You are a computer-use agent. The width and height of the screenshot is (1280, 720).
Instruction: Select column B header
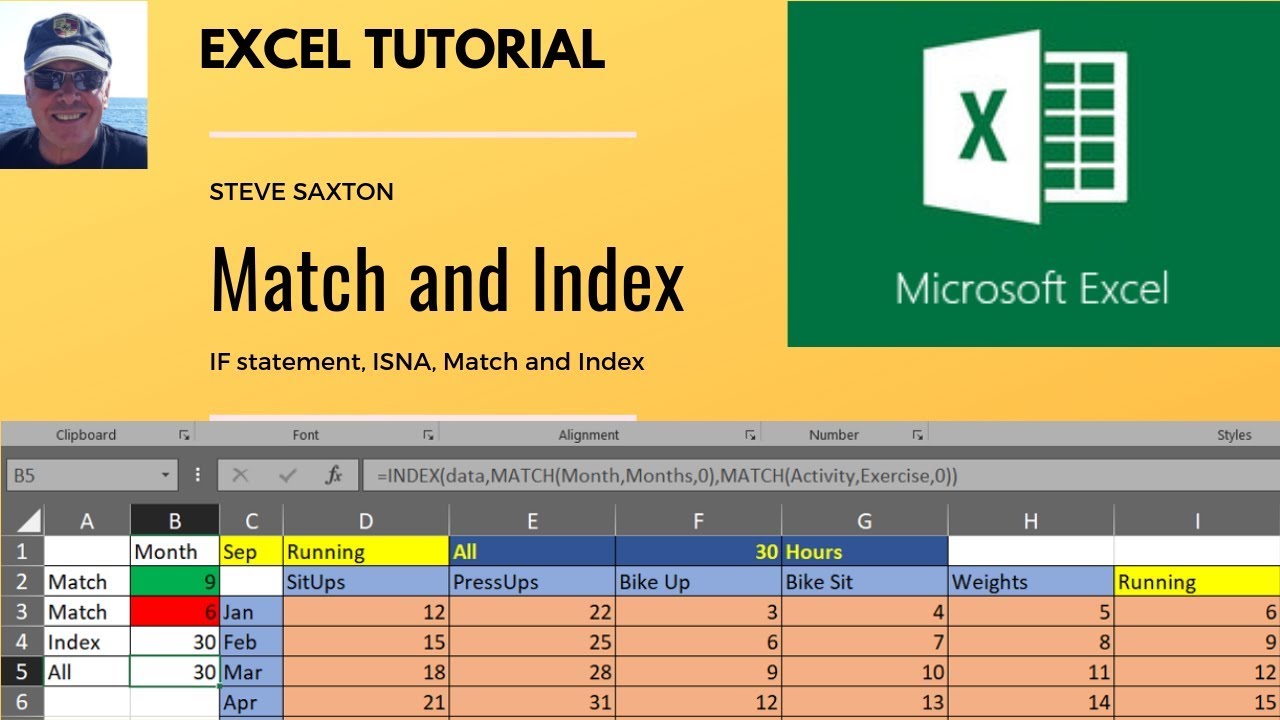click(175, 520)
